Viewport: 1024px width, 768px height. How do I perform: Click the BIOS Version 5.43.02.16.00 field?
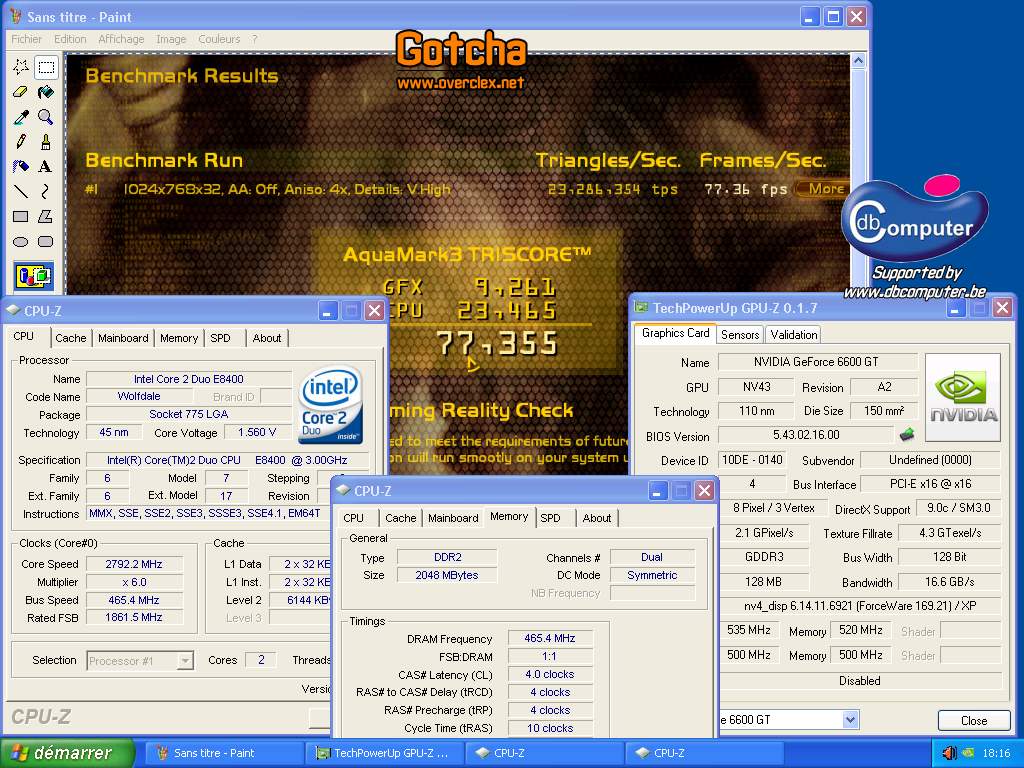coord(806,435)
